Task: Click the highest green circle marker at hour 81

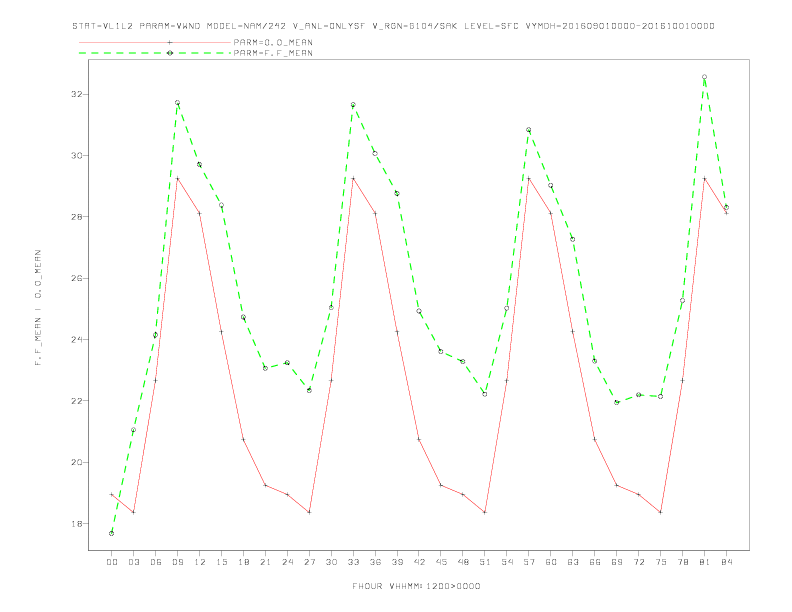Action: point(705,77)
